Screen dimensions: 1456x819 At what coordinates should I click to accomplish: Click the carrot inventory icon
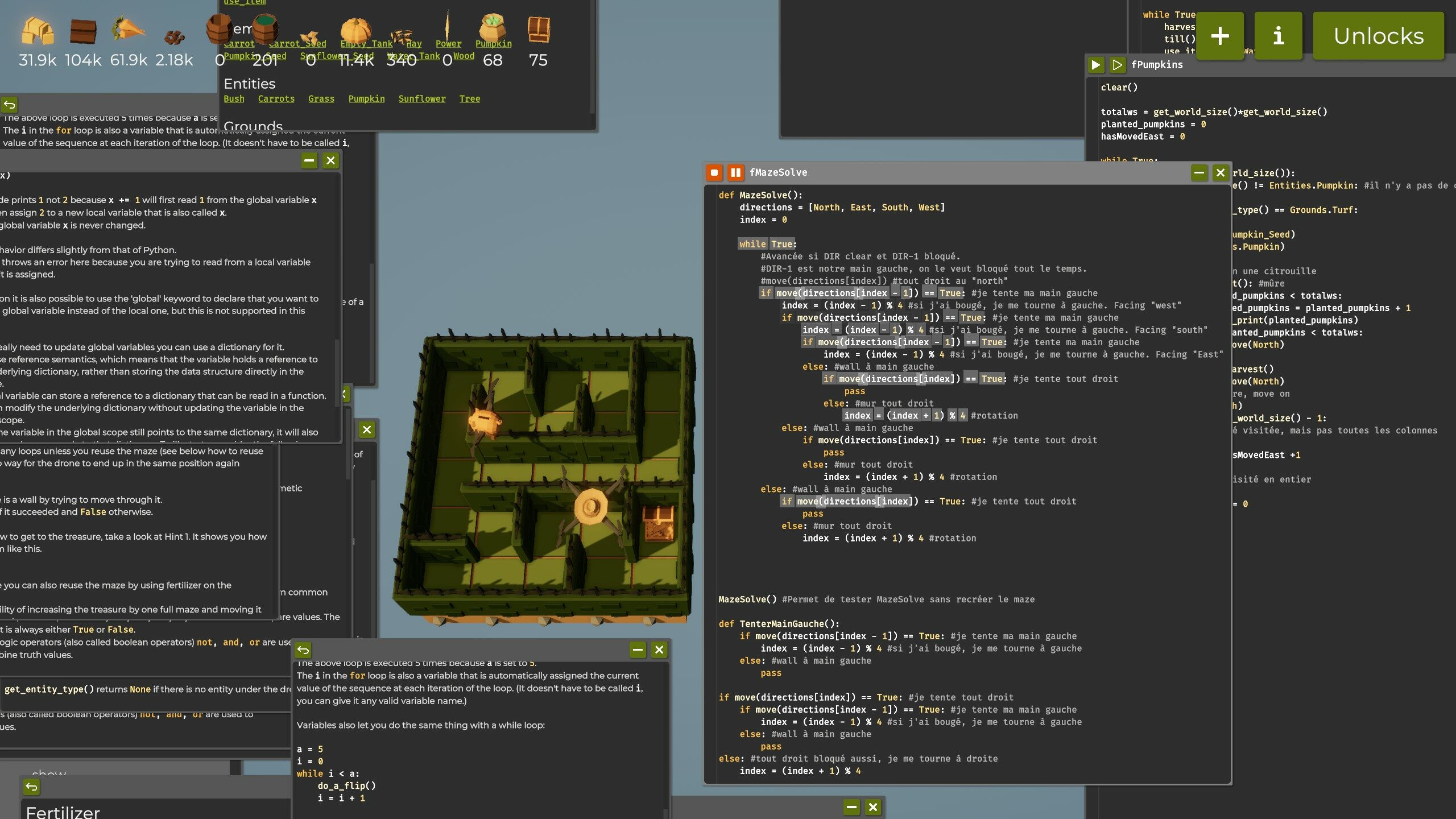coord(128,28)
